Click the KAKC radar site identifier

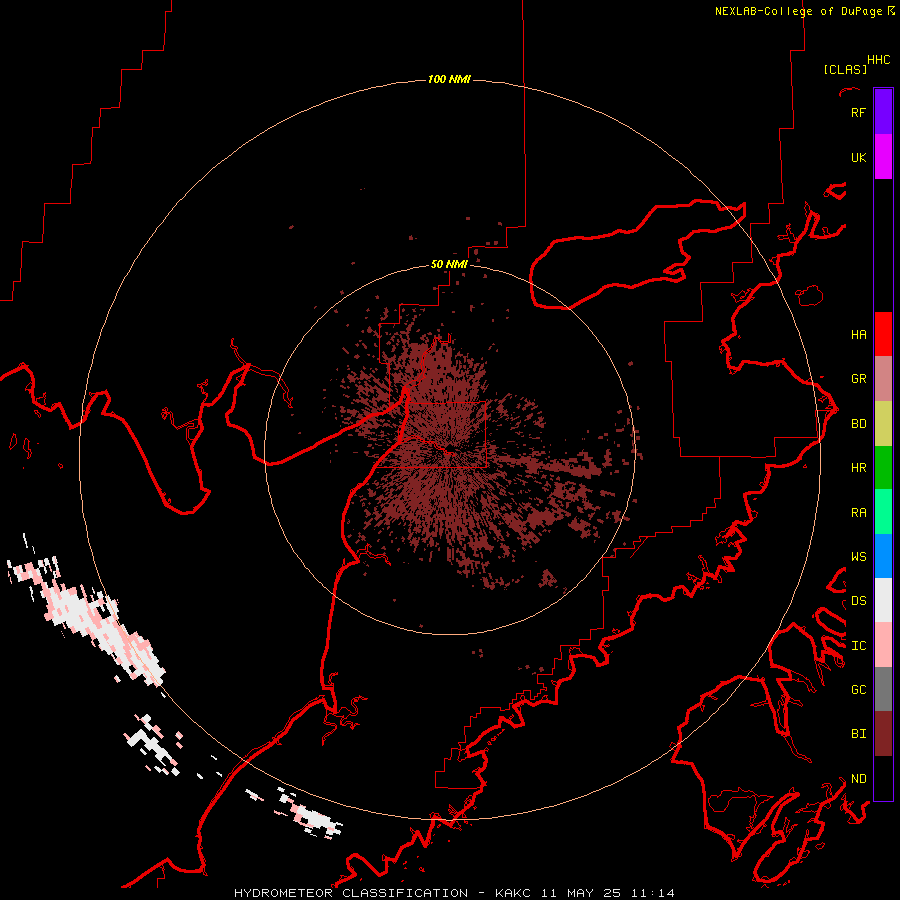coord(511,893)
